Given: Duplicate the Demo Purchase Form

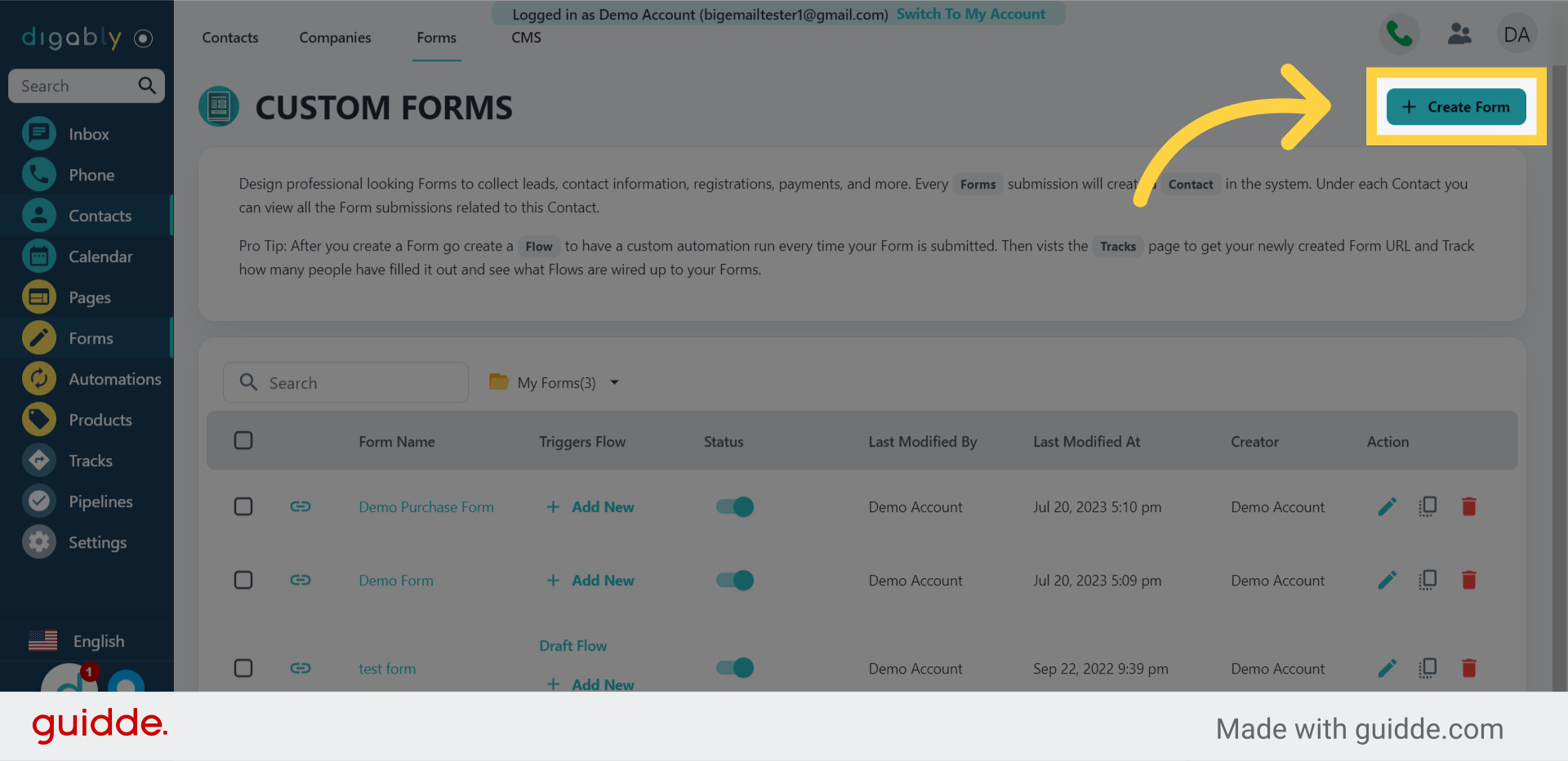Looking at the screenshot, I should pos(1428,507).
